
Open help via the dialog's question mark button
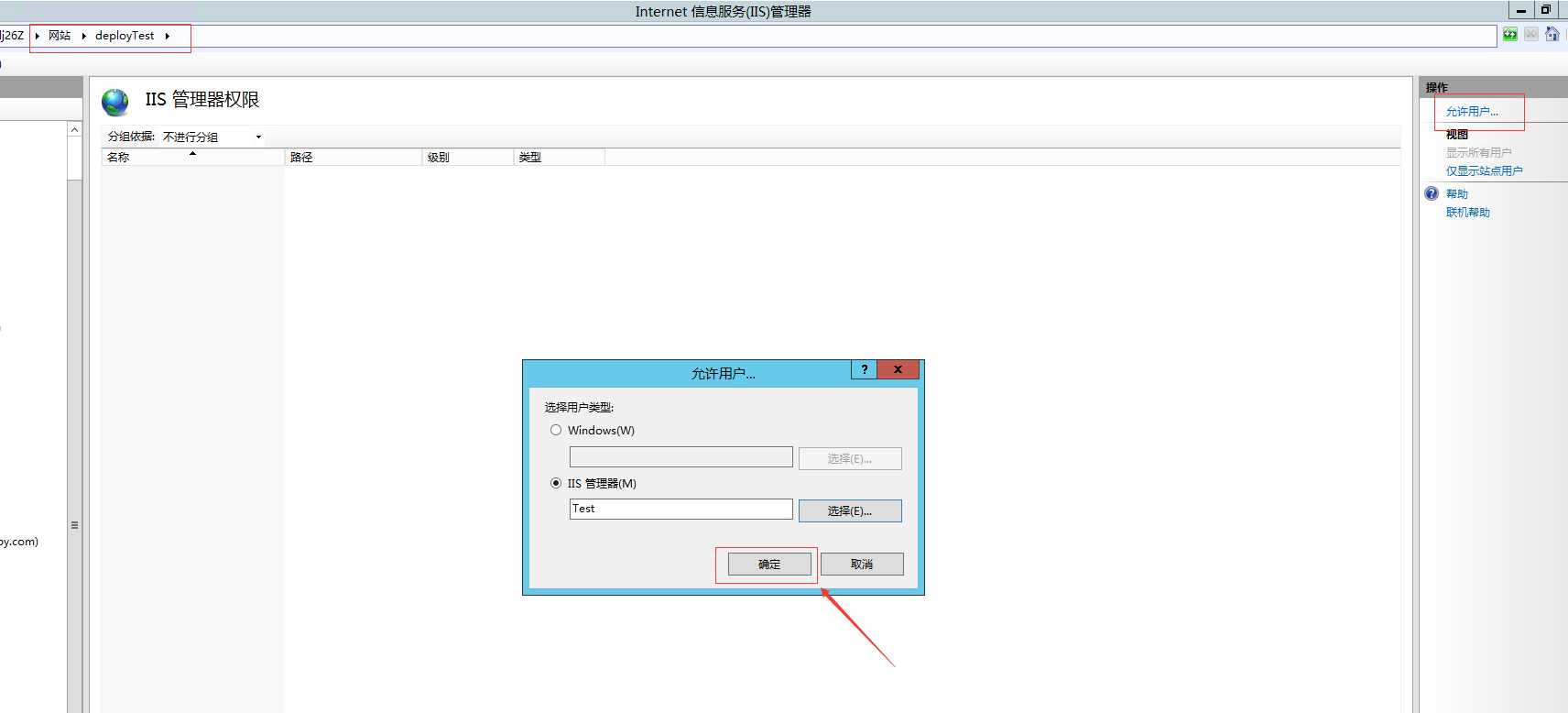pos(864,369)
